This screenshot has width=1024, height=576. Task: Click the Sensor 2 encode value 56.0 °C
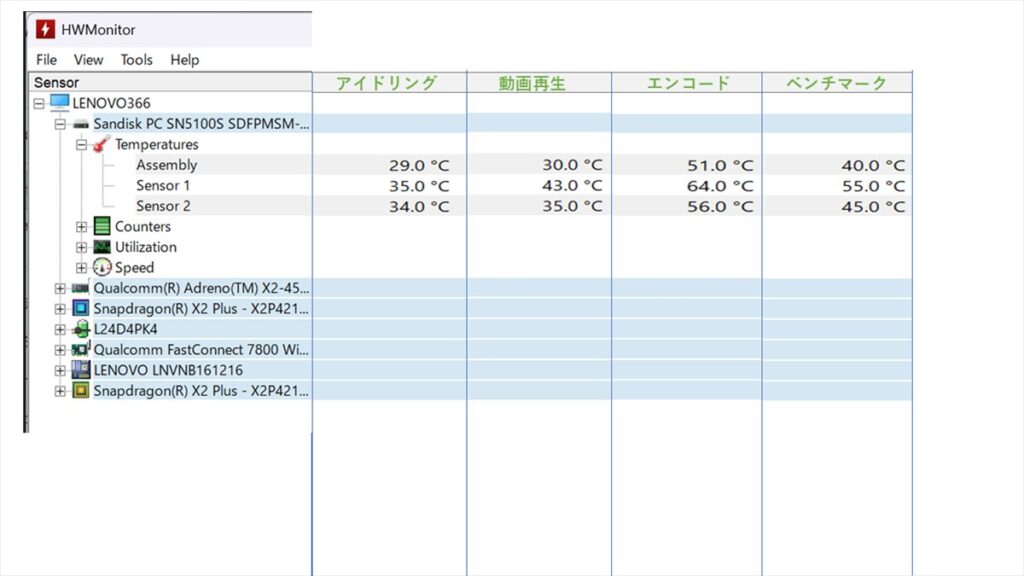pyautogui.click(x=720, y=206)
